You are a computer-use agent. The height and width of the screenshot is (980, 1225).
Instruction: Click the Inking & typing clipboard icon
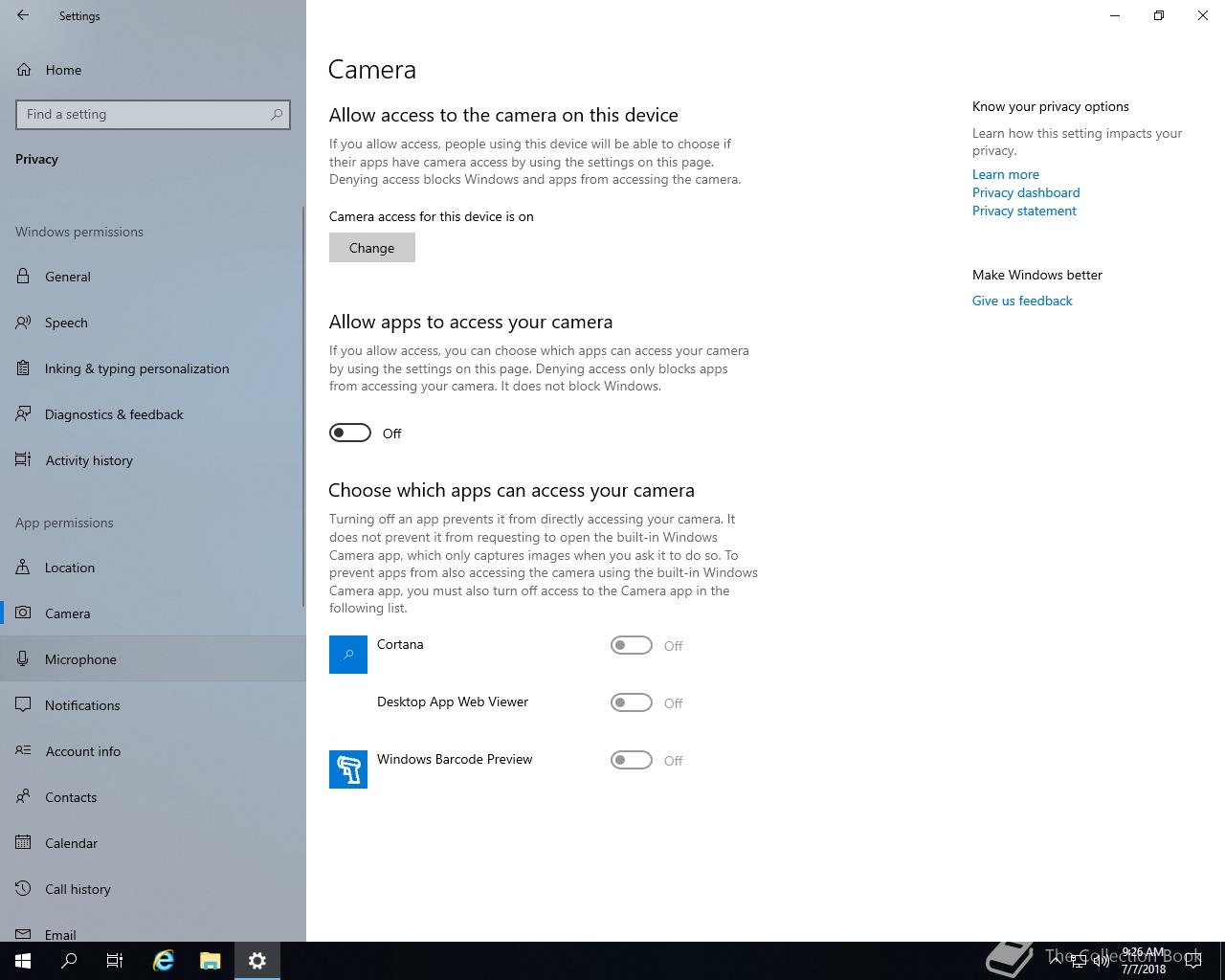pyautogui.click(x=23, y=368)
